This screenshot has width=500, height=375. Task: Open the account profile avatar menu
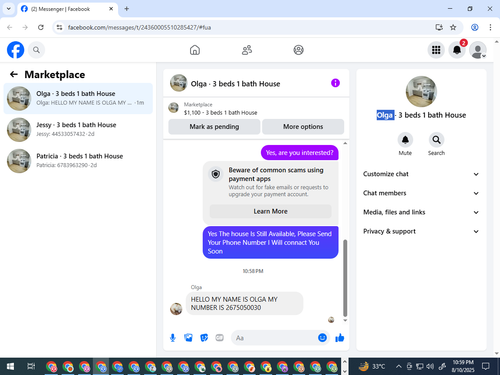478,50
